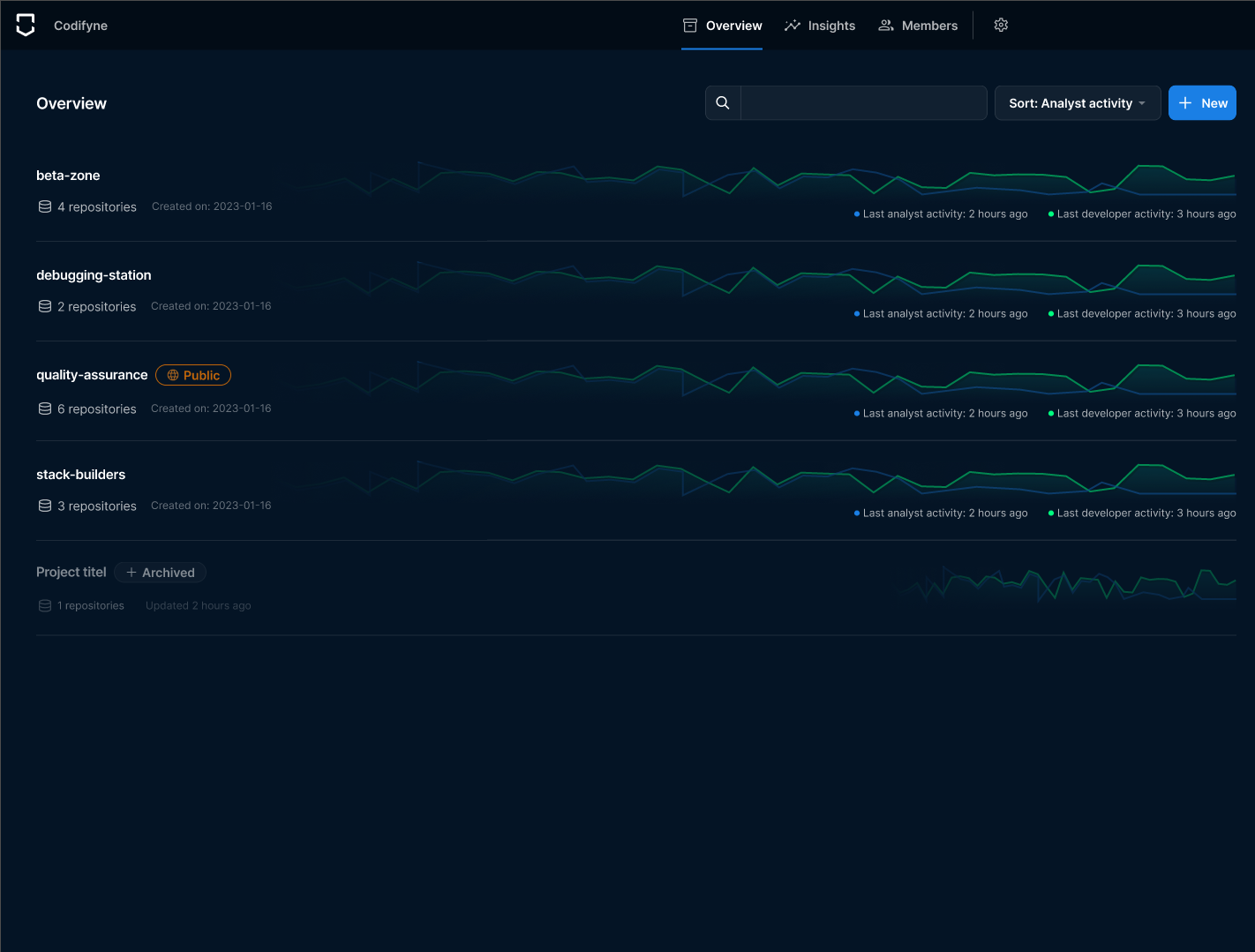Image resolution: width=1255 pixels, height=952 pixels.
Task: Open the stack-builders project
Action: coord(81,475)
